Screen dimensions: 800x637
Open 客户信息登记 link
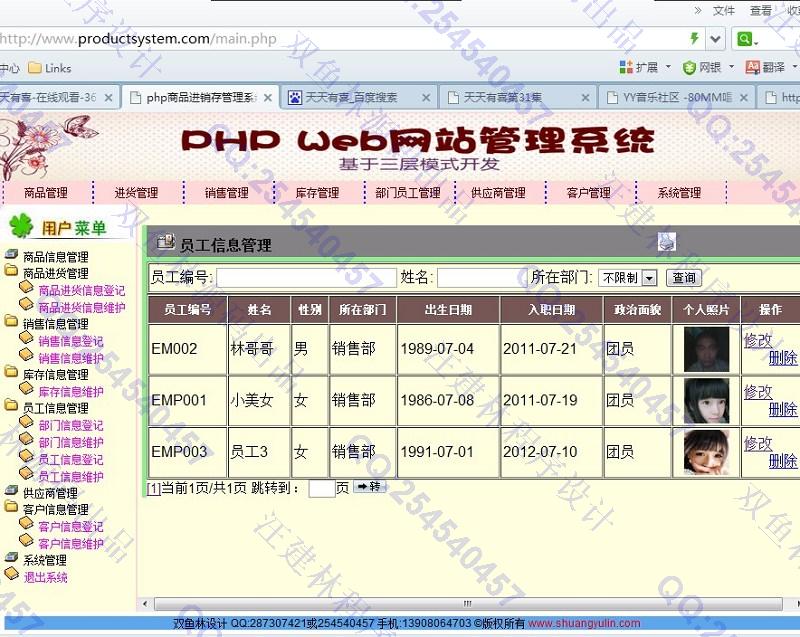click(x=71, y=526)
